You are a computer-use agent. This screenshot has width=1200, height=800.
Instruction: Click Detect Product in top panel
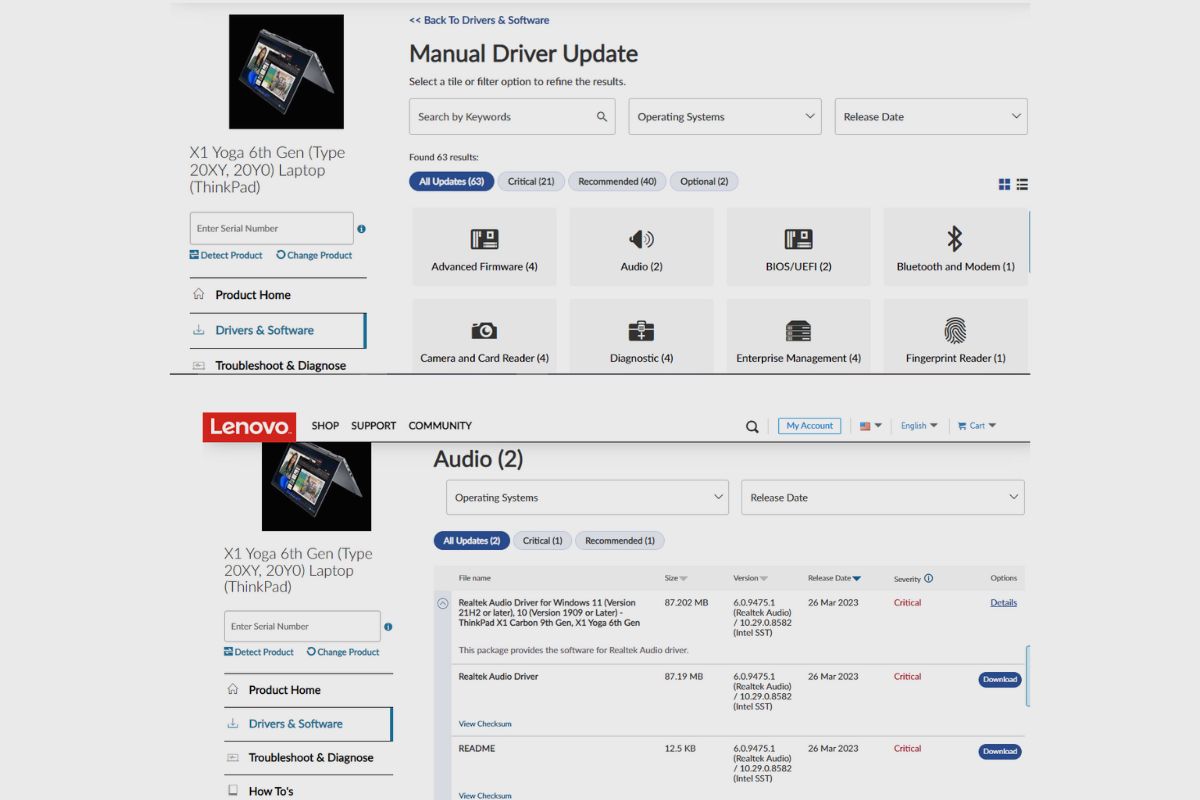pyautogui.click(x=226, y=255)
